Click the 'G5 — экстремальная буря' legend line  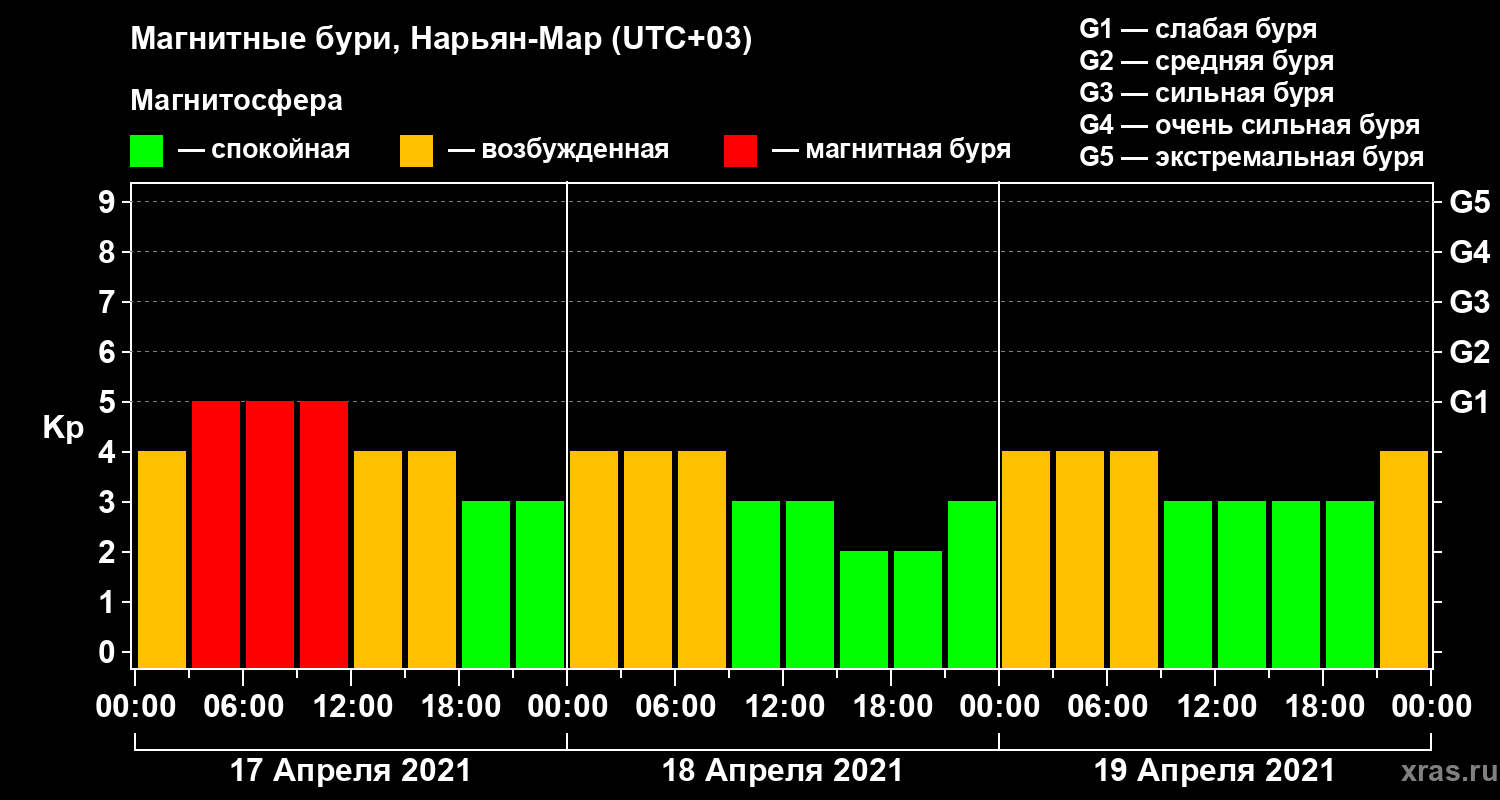click(x=1251, y=158)
